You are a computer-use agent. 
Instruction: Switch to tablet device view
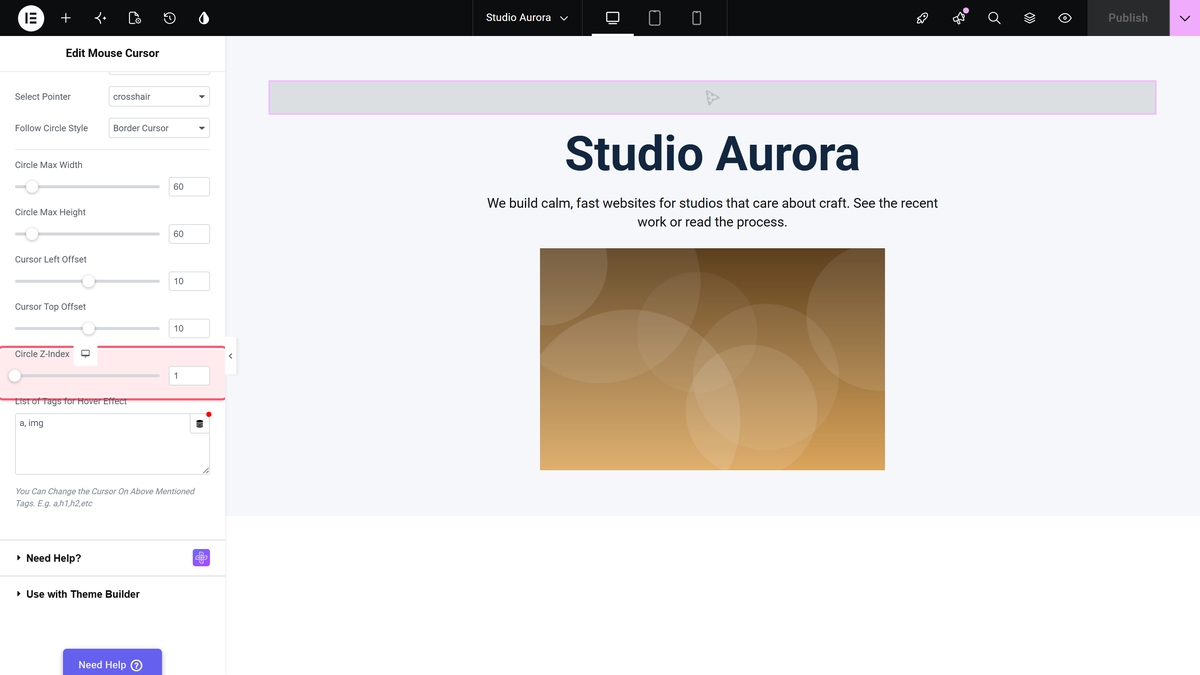click(655, 18)
